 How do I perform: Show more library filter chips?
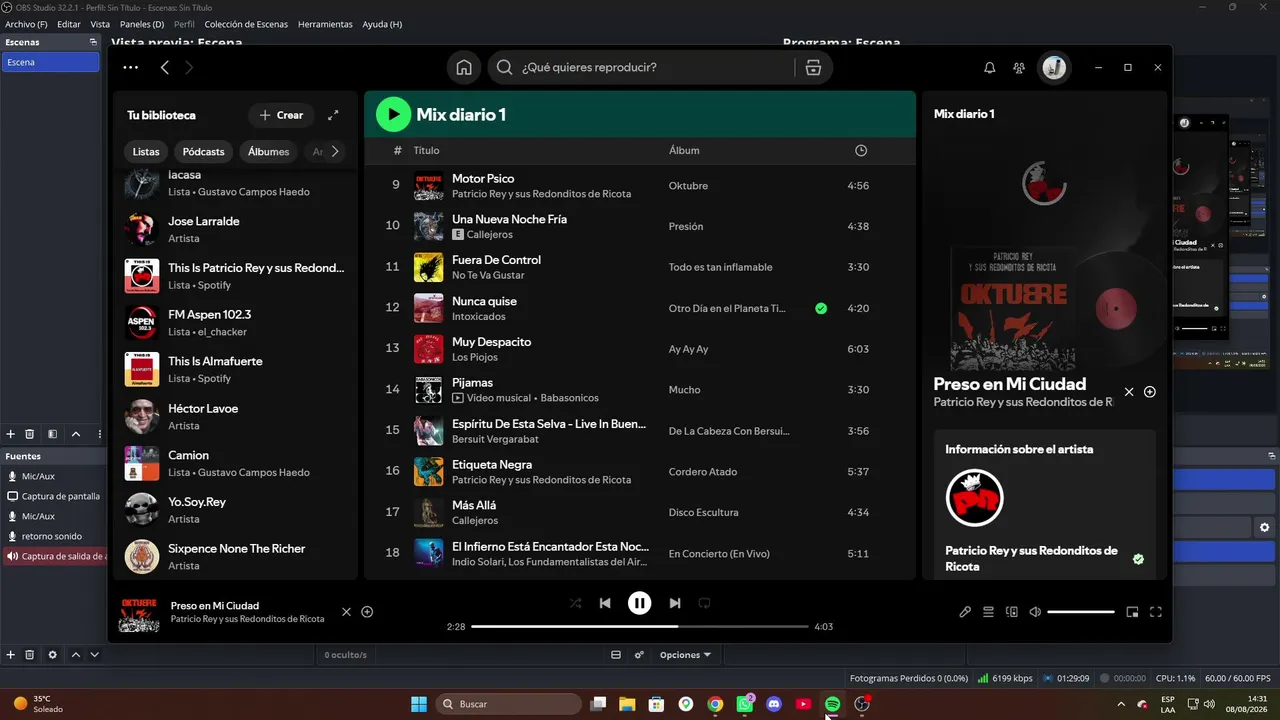pos(335,152)
